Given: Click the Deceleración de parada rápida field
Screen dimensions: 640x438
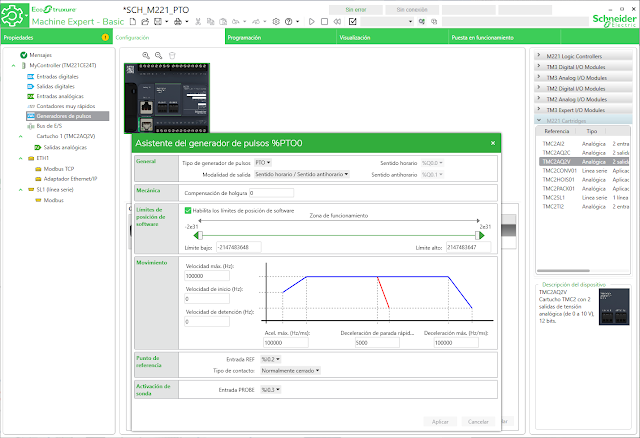Looking at the screenshot, I should click(377, 343).
